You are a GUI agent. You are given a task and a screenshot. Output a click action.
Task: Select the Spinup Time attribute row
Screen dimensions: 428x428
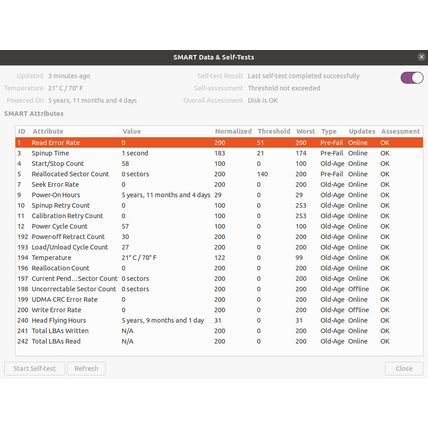point(219,153)
